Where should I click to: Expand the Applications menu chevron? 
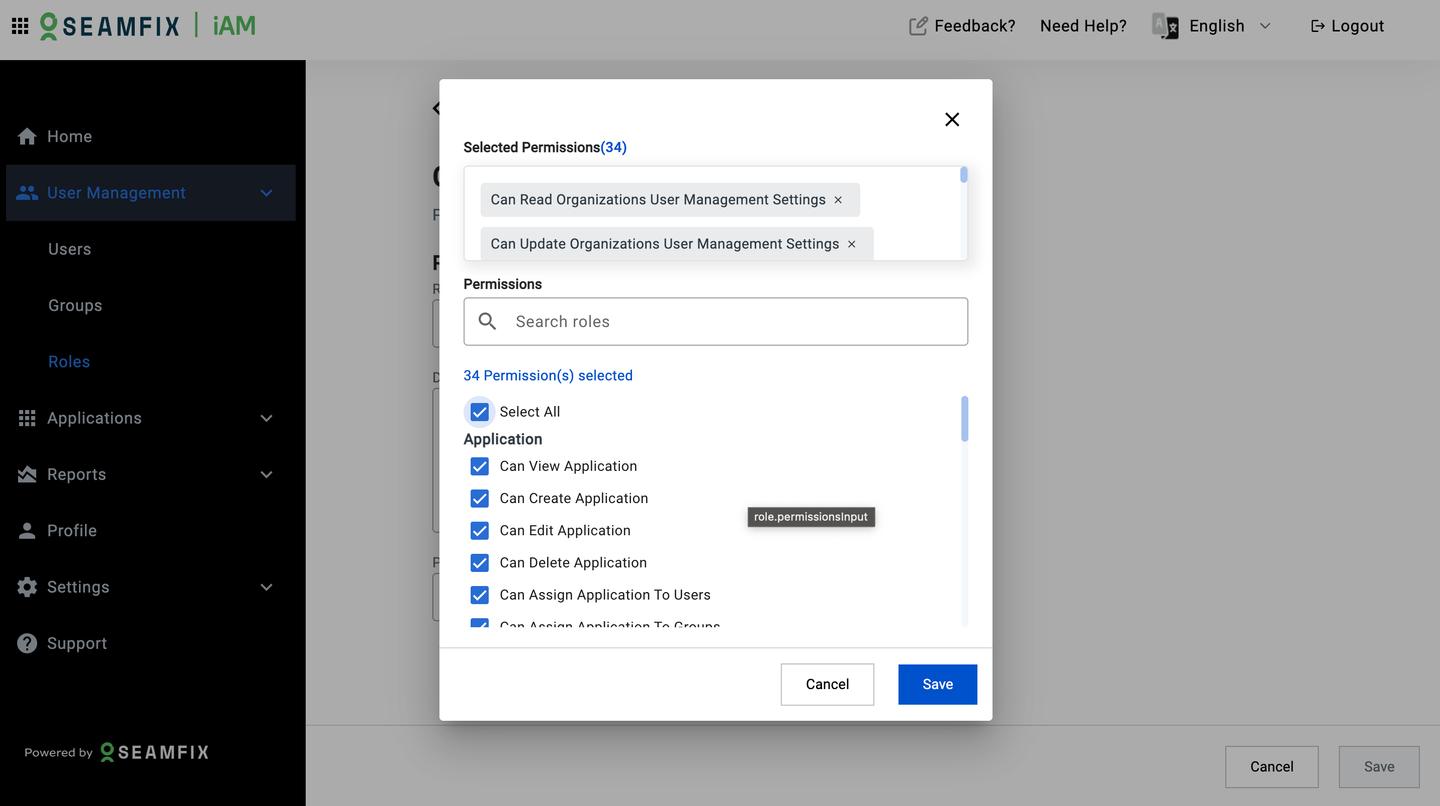[x=266, y=418]
